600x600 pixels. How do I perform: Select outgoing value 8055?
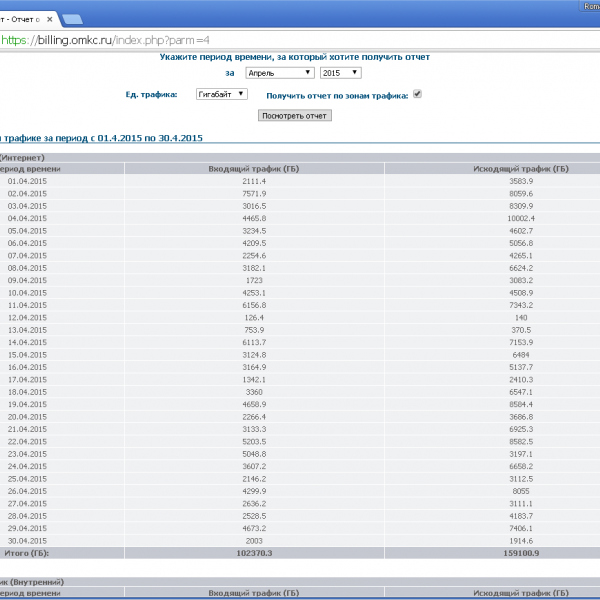click(521, 491)
